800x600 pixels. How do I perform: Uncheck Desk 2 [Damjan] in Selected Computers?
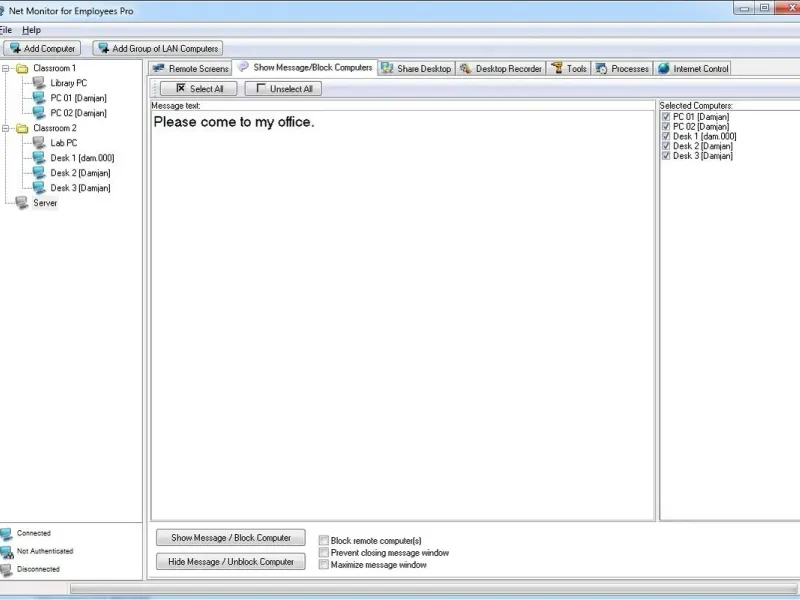(x=666, y=146)
